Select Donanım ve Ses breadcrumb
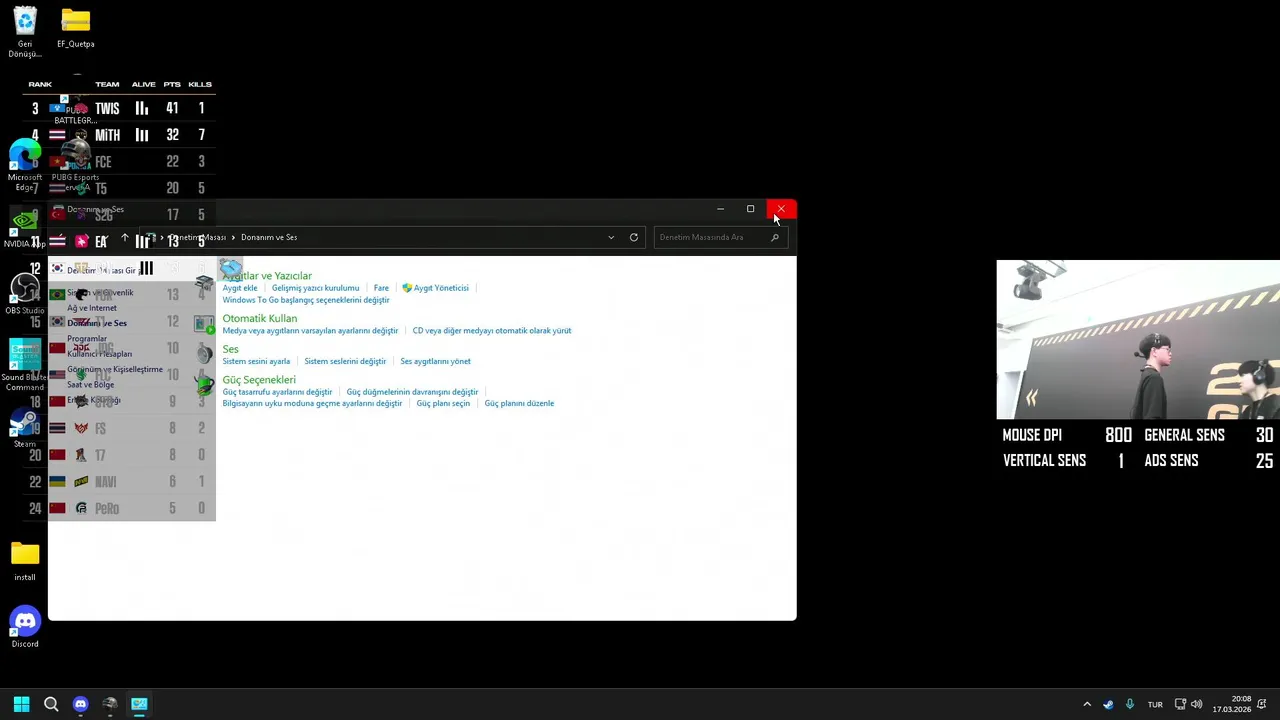 click(269, 237)
